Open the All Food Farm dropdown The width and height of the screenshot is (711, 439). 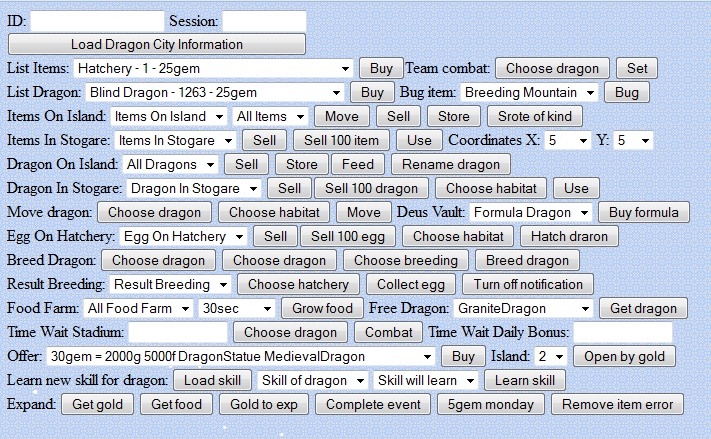coord(138,309)
